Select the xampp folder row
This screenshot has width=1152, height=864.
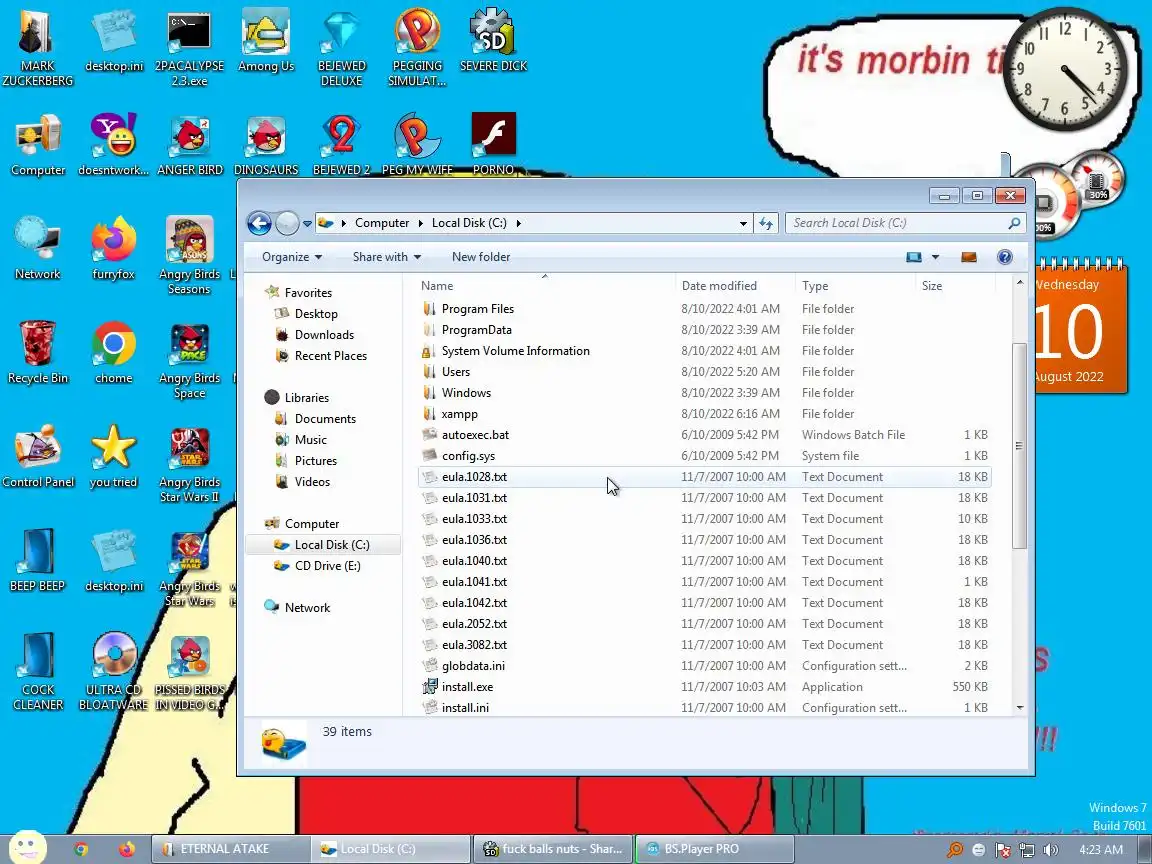pyautogui.click(x=705, y=414)
